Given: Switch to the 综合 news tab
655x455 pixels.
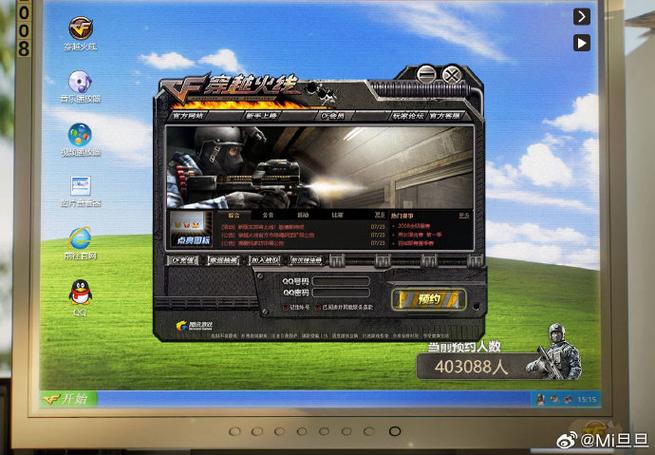Looking at the screenshot, I should coord(234,215).
